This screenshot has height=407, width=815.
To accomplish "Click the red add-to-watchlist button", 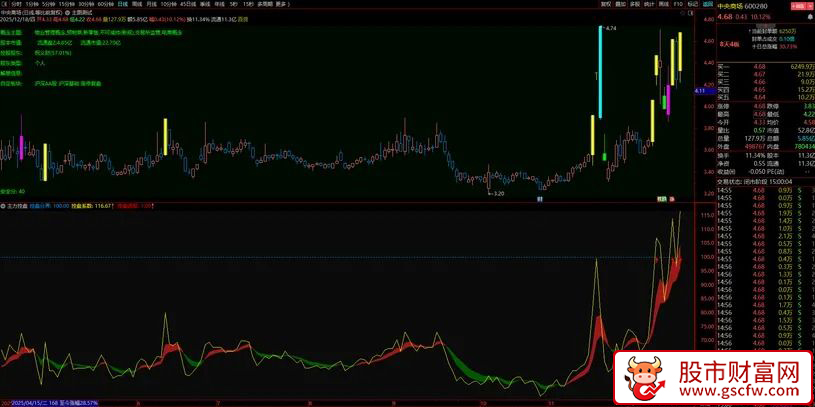I will 798,6.
